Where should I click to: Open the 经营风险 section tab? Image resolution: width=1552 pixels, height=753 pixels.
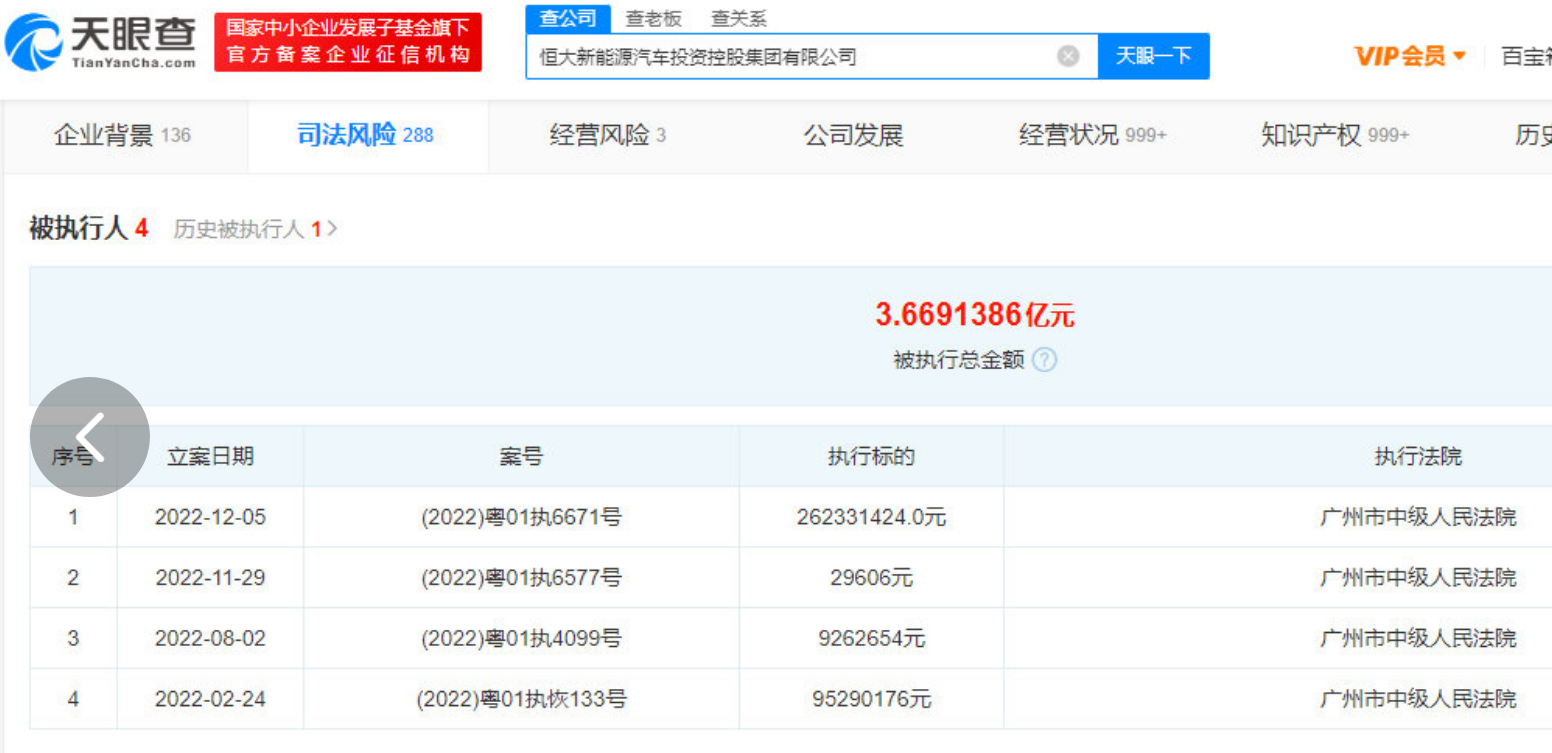click(608, 135)
